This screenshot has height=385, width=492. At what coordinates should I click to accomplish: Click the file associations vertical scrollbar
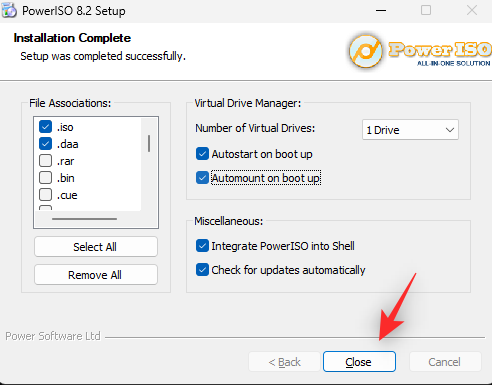point(149,144)
